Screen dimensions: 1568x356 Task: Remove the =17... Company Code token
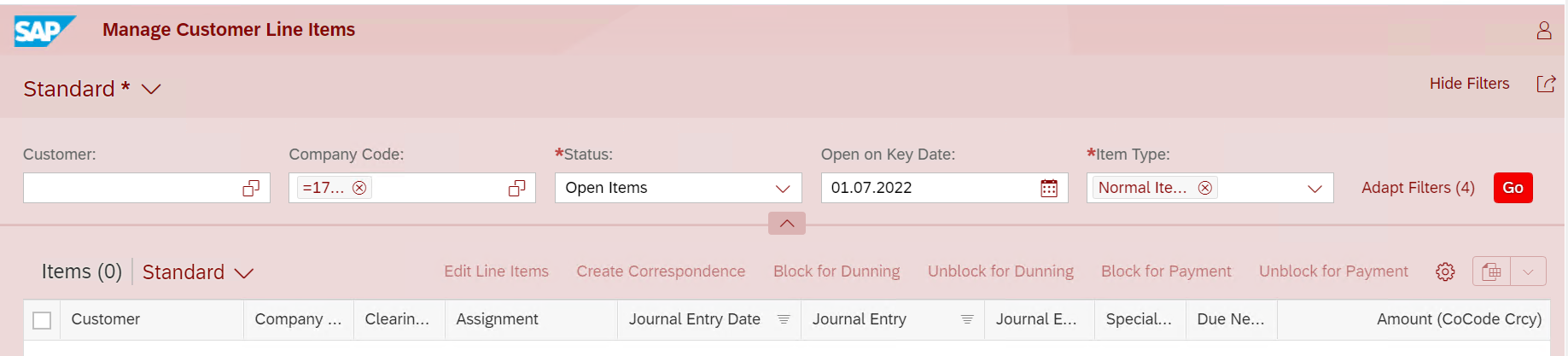[x=359, y=188]
